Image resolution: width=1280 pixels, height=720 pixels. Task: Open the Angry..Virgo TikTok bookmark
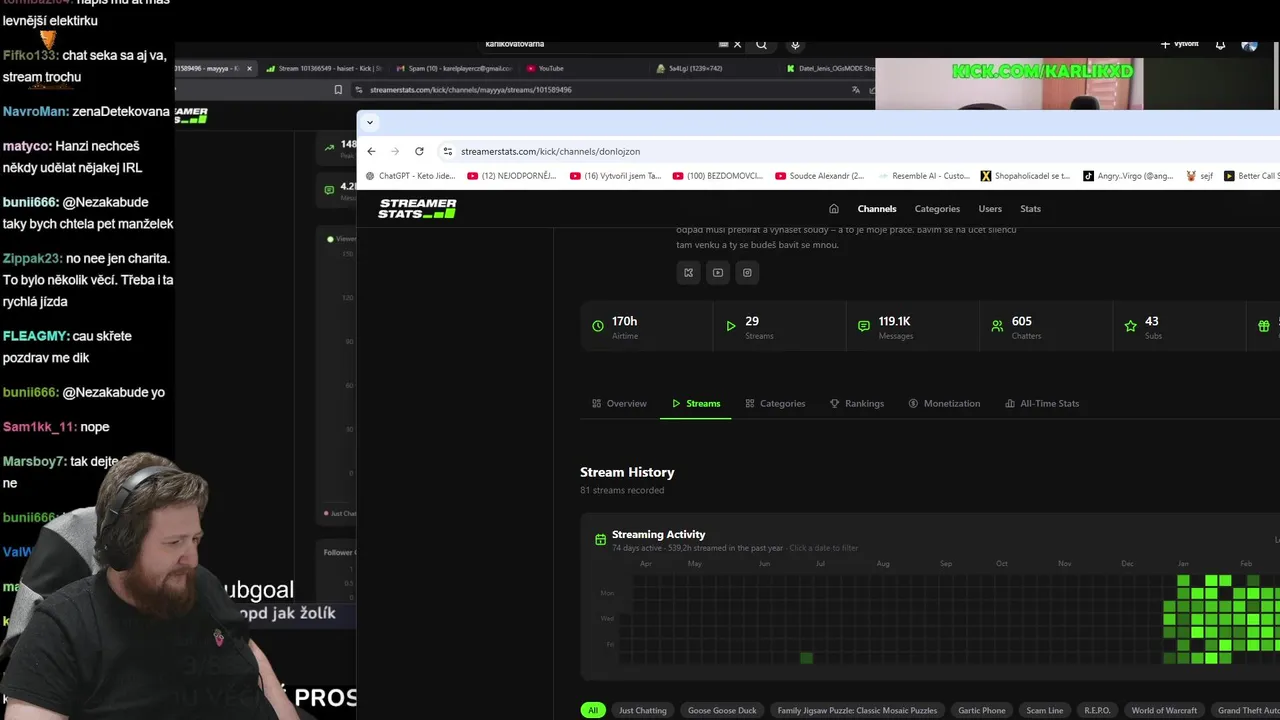coord(1129,176)
